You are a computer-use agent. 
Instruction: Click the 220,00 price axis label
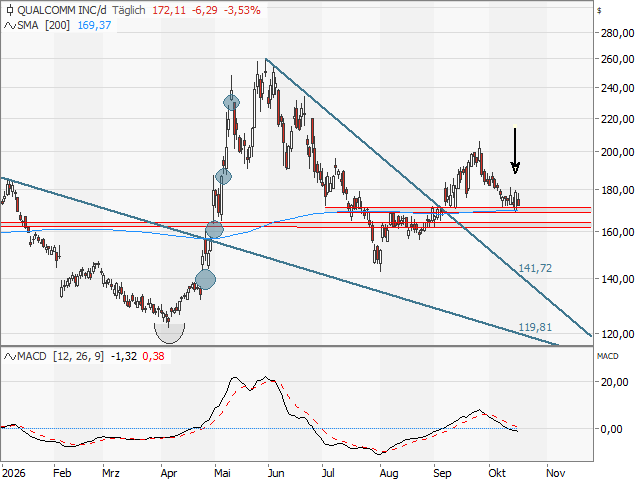pyautogui.click(x=618, y=119)
